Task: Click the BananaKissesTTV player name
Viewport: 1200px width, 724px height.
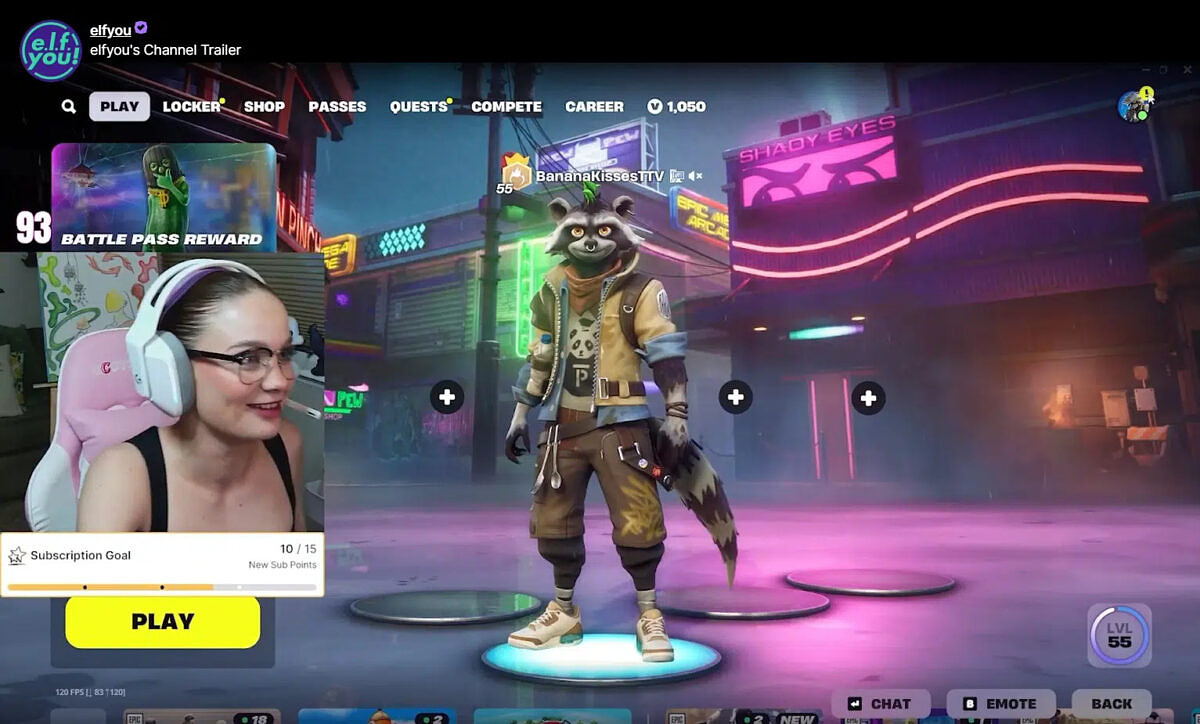Action: (x=599, y=176)
